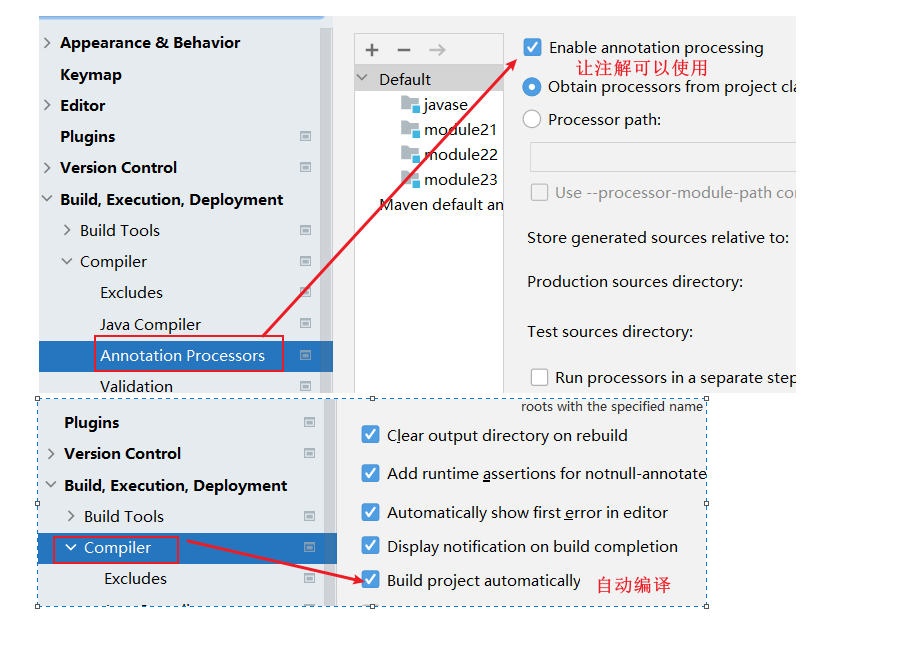Expand Build Tools chevron, Annotation Processors window

point(67,230)
